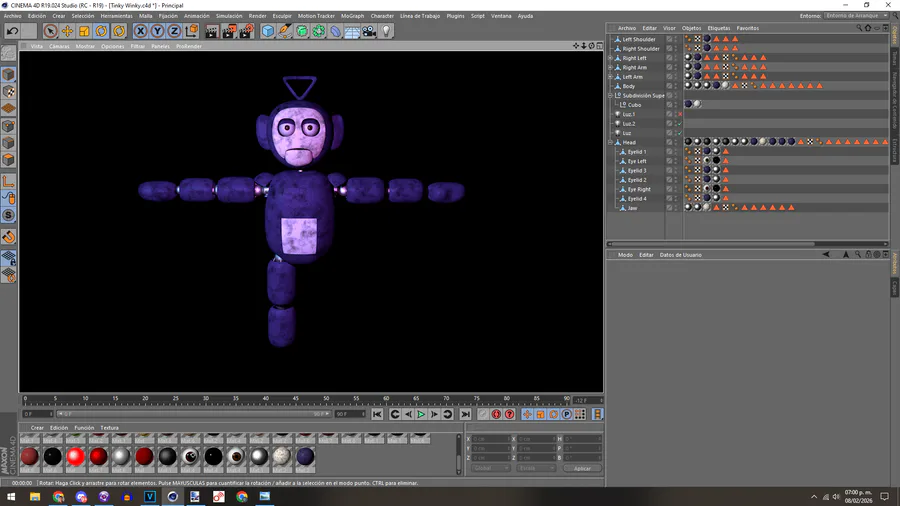Click the X position input field
900x506 pixels.
[490, 439]
